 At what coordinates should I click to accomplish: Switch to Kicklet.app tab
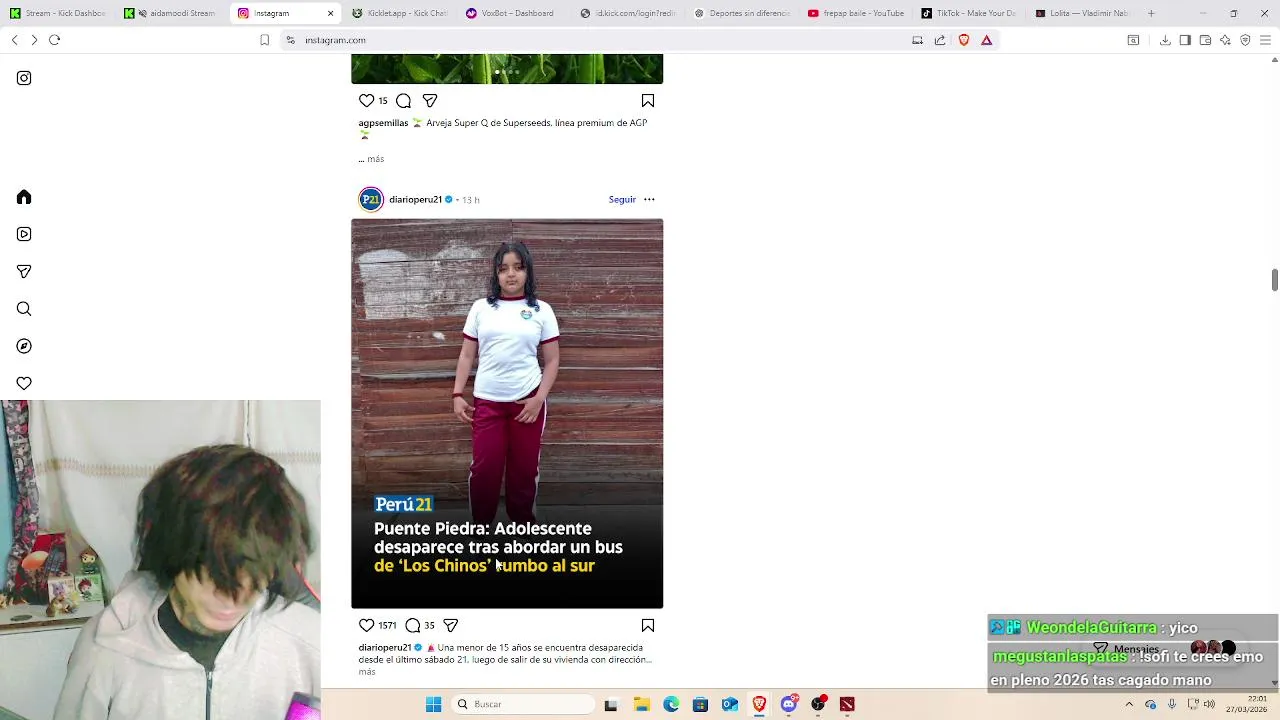click(399, 13)
